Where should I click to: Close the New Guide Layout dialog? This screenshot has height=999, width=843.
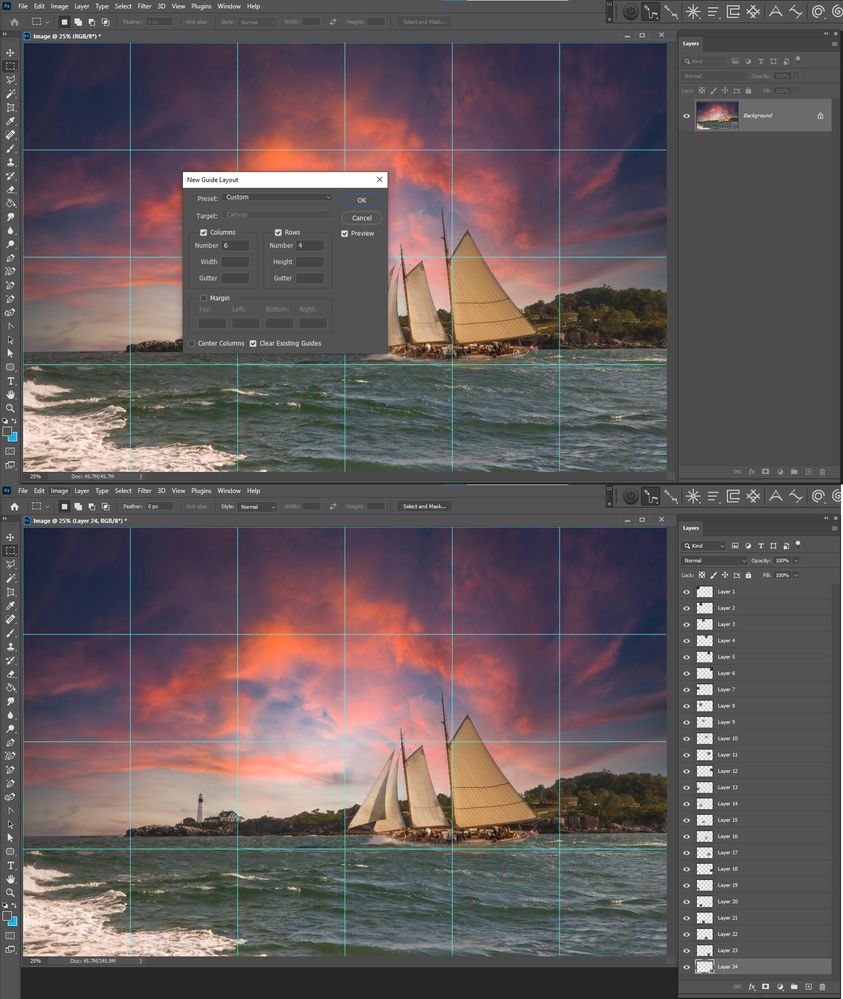click(380, 180)
